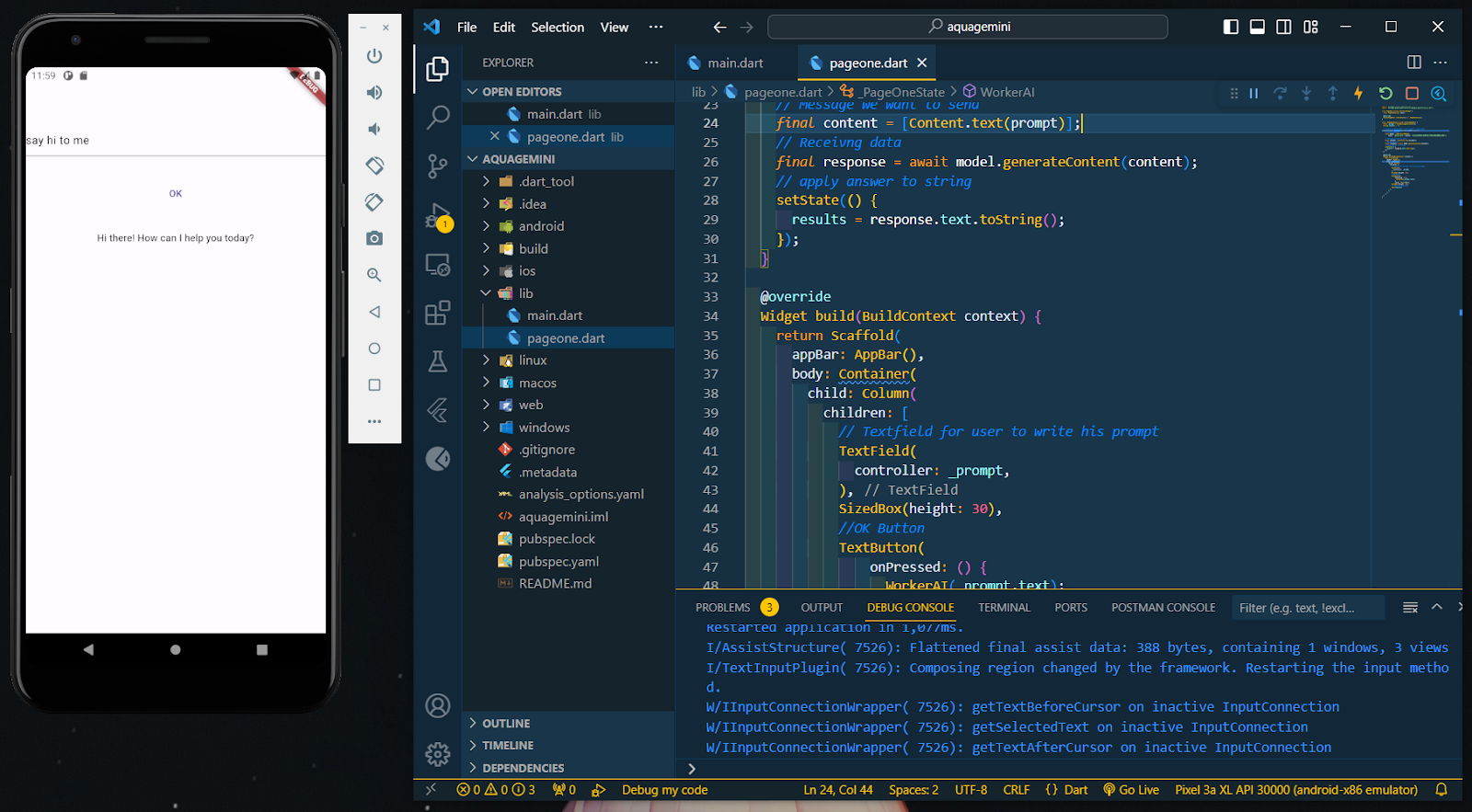The image size is (1472, 812).
Task: Open the Selection menu
Action: pos(558,27)
